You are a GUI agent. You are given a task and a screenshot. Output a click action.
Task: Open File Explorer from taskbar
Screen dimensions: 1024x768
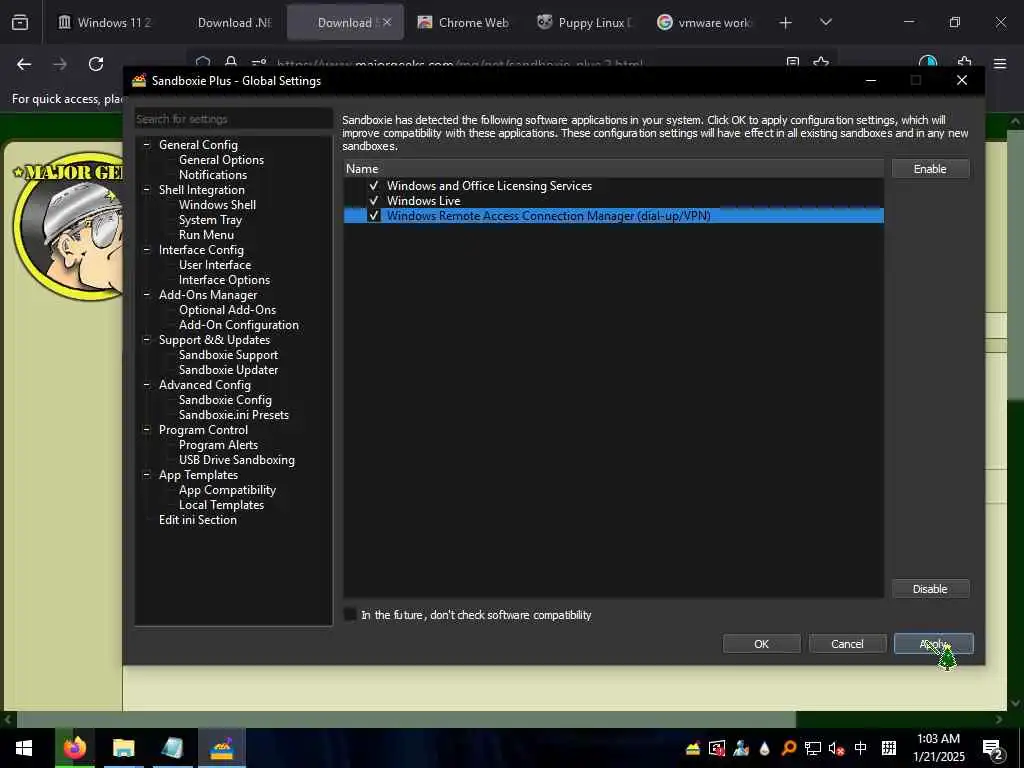click(x=123, y=748)
